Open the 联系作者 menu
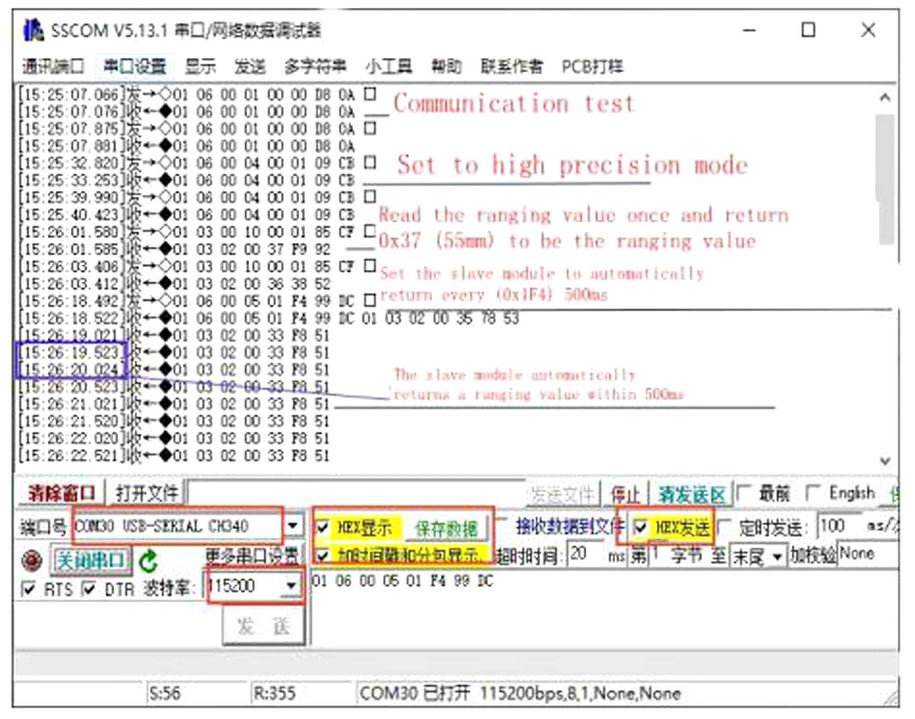 pos(511,67)
